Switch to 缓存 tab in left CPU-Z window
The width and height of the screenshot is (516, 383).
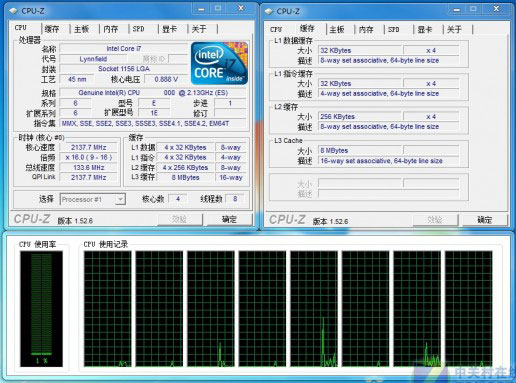(x=52, y=29)
